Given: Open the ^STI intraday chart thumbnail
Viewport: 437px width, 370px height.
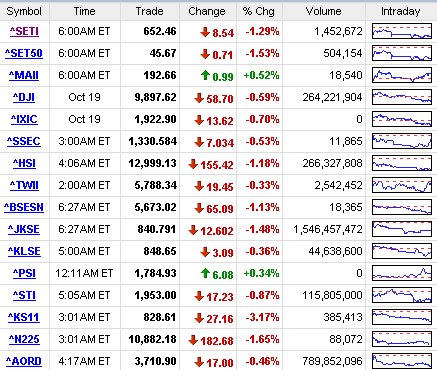Looking at the screenshot, I should pyautogui.click(x=402, y=295).
